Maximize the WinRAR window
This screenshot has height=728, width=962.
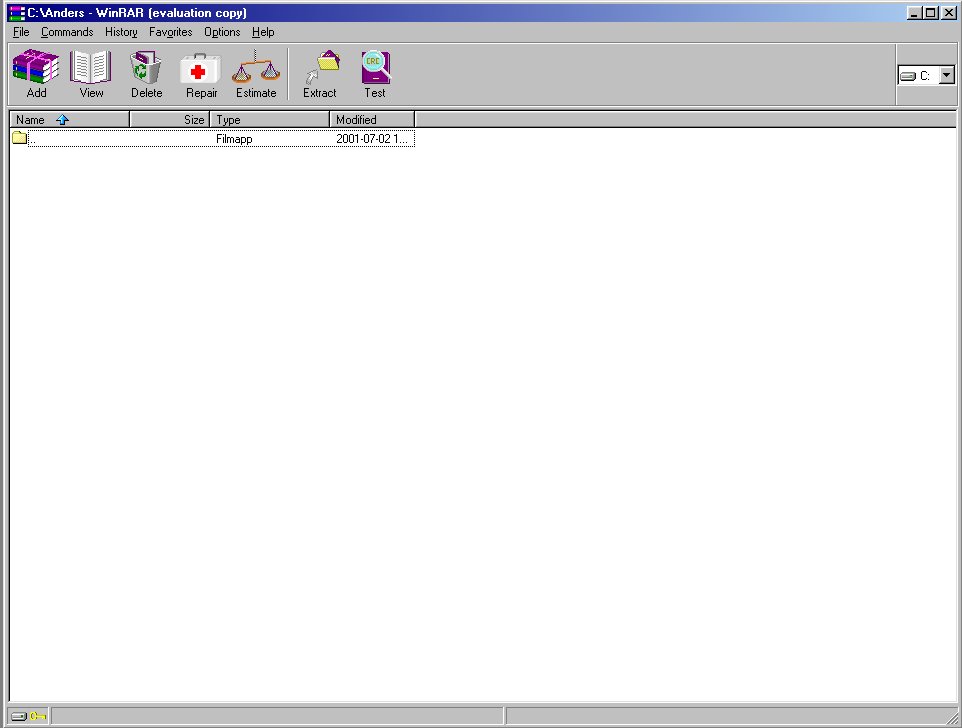pos(930,12)
